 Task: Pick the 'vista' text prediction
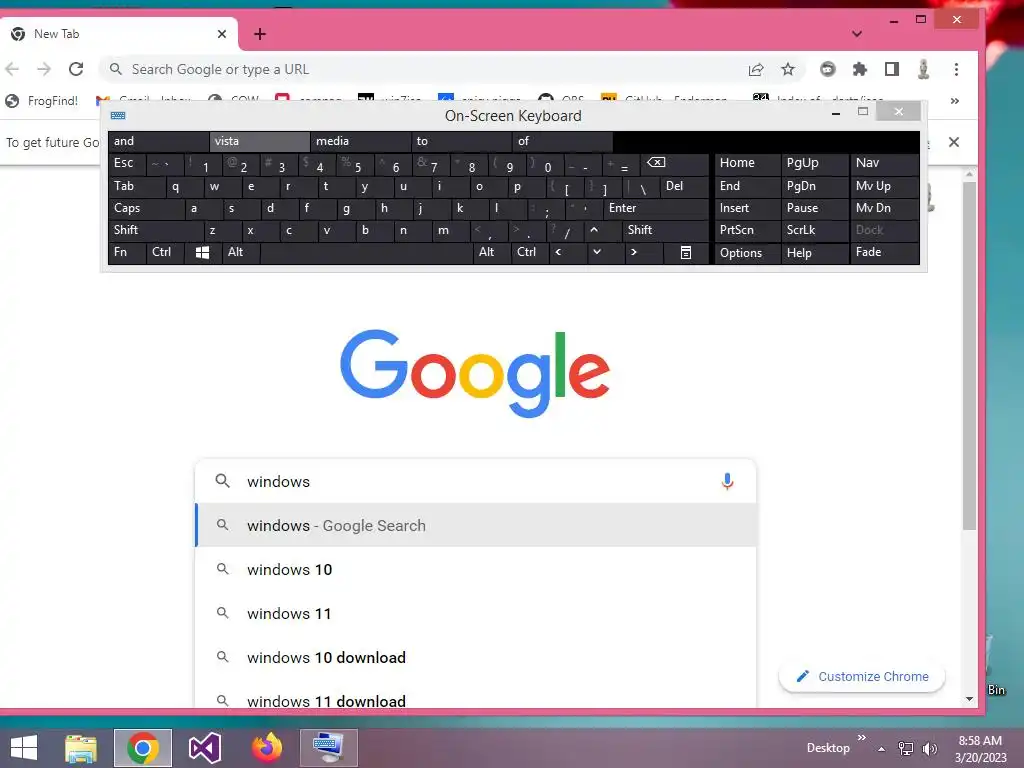(259, 141)
